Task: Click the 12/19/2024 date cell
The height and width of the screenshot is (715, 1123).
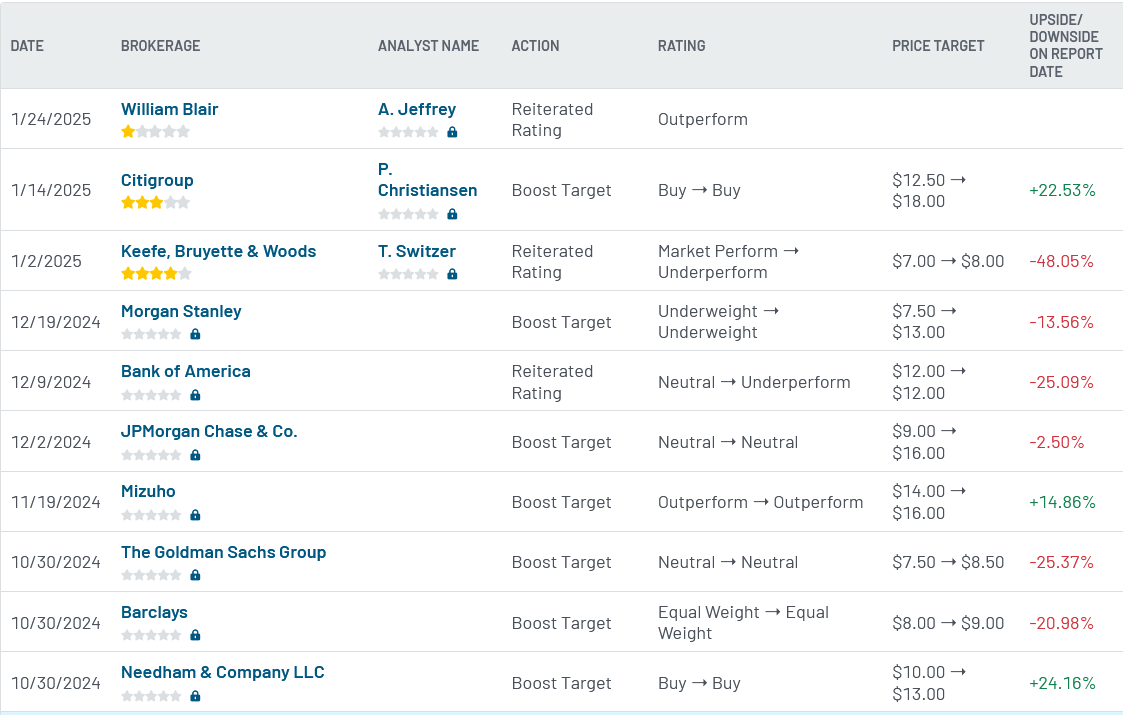Action: point(56,322)
